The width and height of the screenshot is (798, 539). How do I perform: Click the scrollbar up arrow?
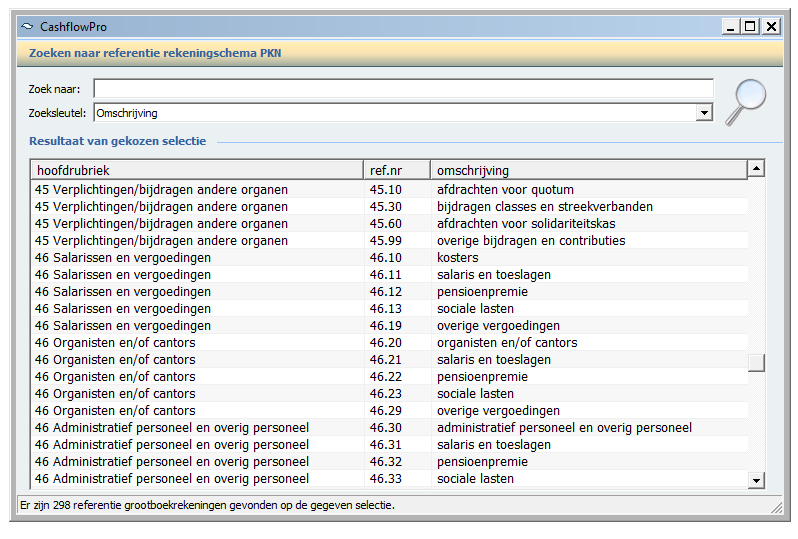point(756,168)
